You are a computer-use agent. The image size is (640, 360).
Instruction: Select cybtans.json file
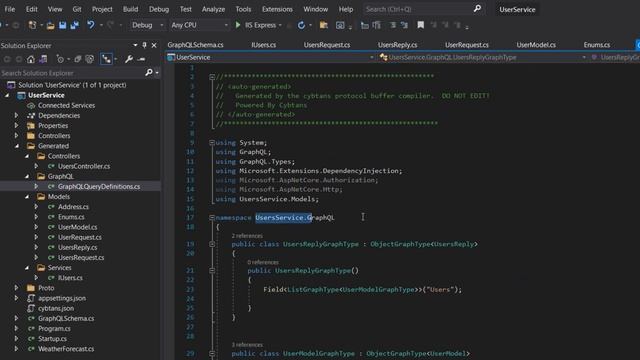click(x=56, y=309)
